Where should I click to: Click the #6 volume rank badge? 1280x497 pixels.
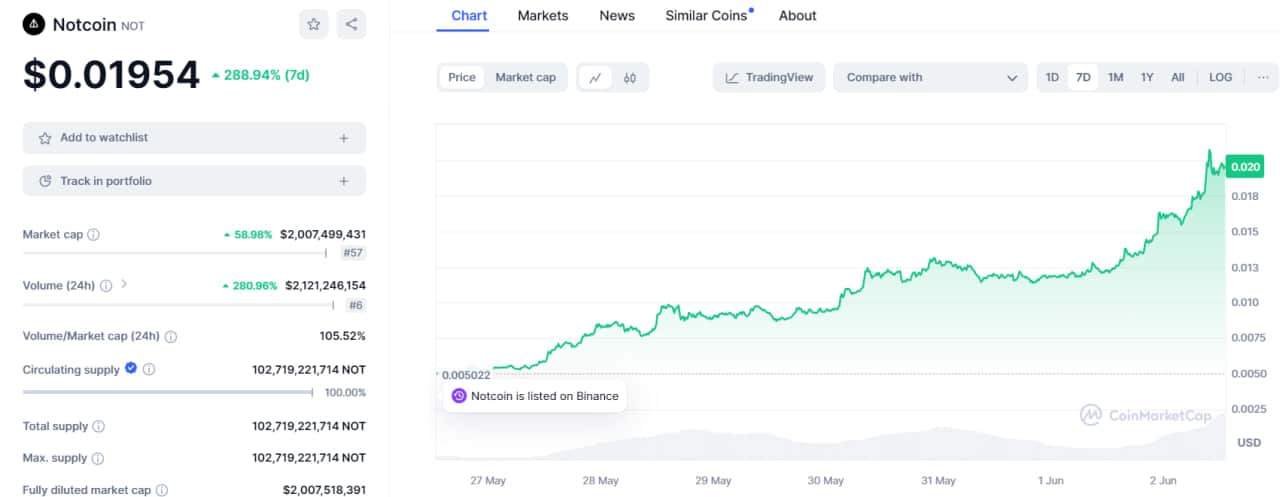click(355, 305)
